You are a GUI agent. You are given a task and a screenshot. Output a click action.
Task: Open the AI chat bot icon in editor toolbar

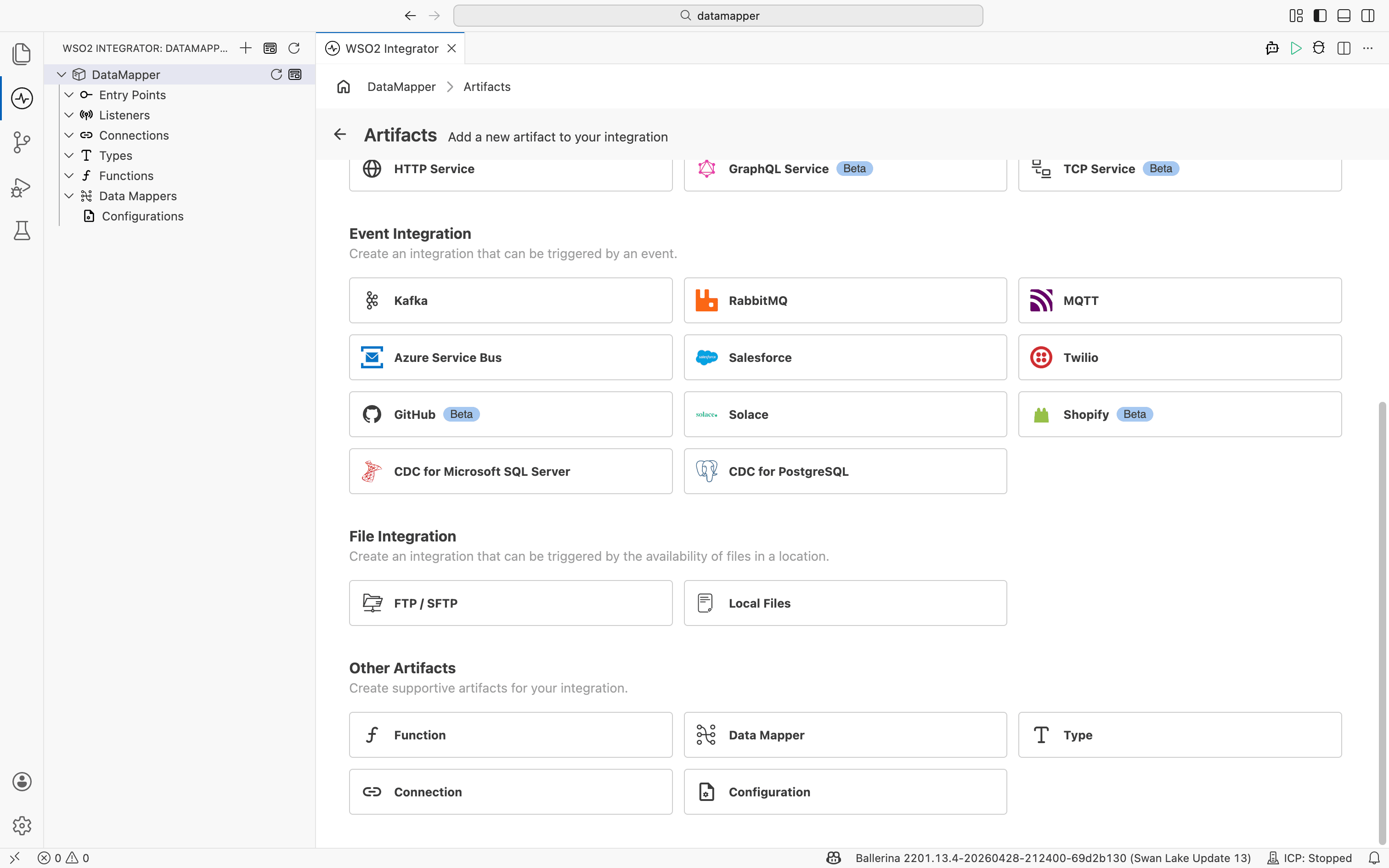tap(1272, 48)
